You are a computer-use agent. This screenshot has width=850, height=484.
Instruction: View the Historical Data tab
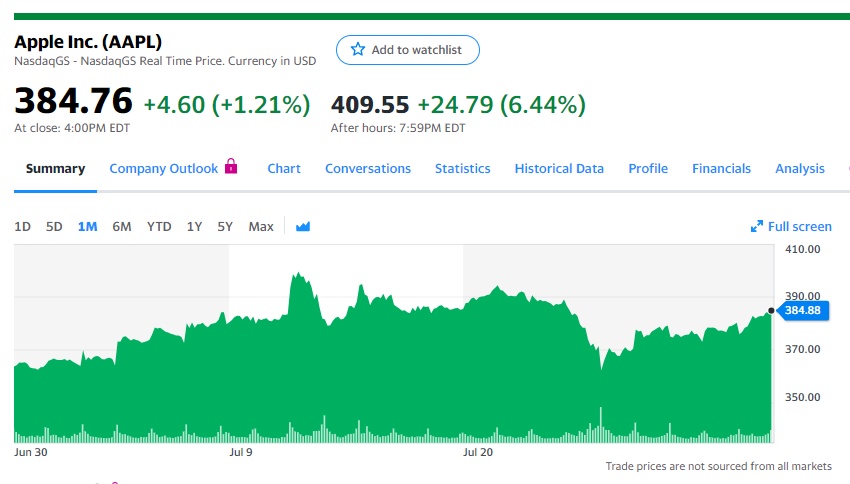coord(559,169)
